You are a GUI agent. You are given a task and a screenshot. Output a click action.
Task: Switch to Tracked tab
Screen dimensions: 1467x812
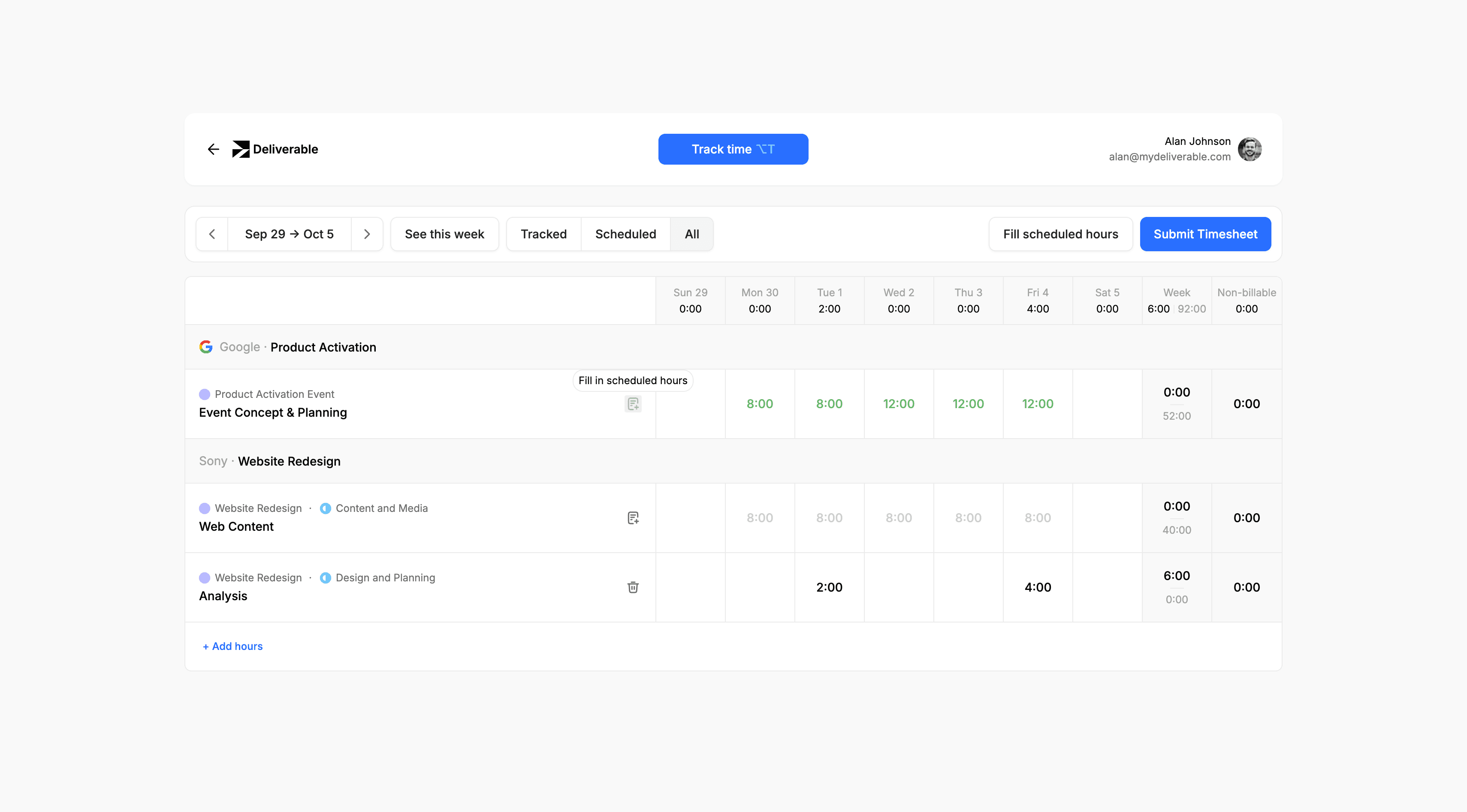pyautogui.click(x=543, y=234)
